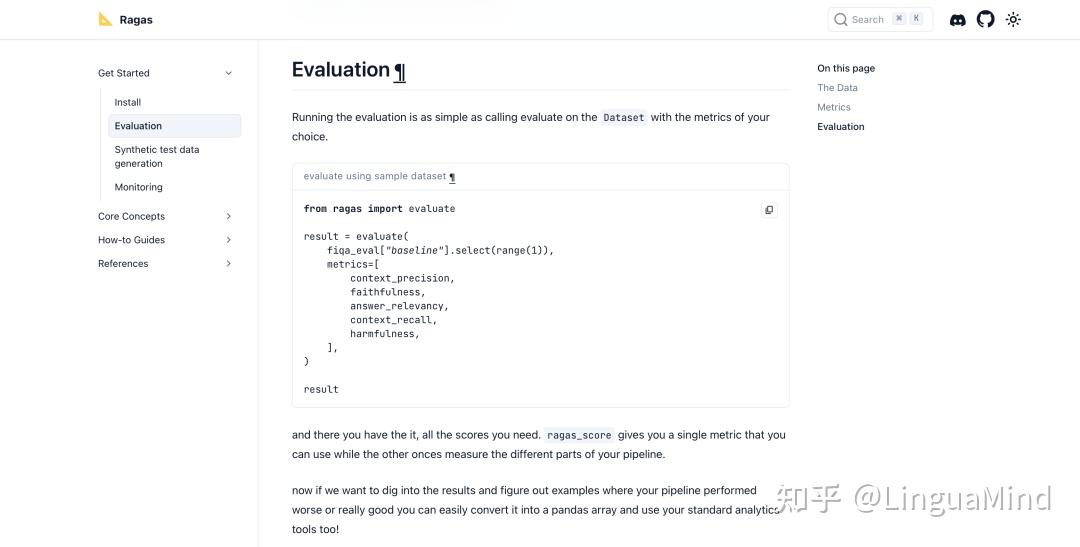Click the pilcrow anchor next to code caption
Viewport: 1080px width, 547px height.
(452, 177)
